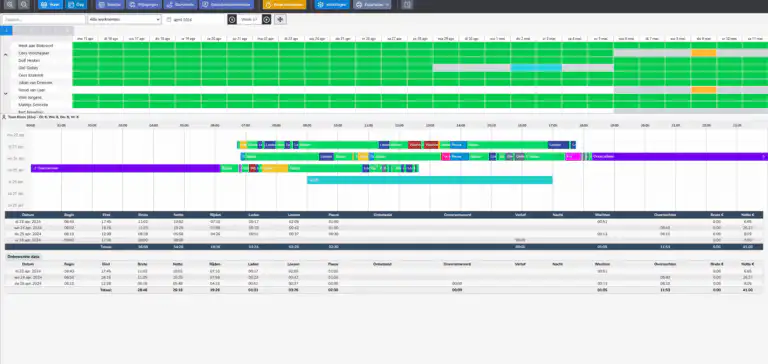Collapse employee list with up chevron
Screen dimensions: 768x364
5,55
